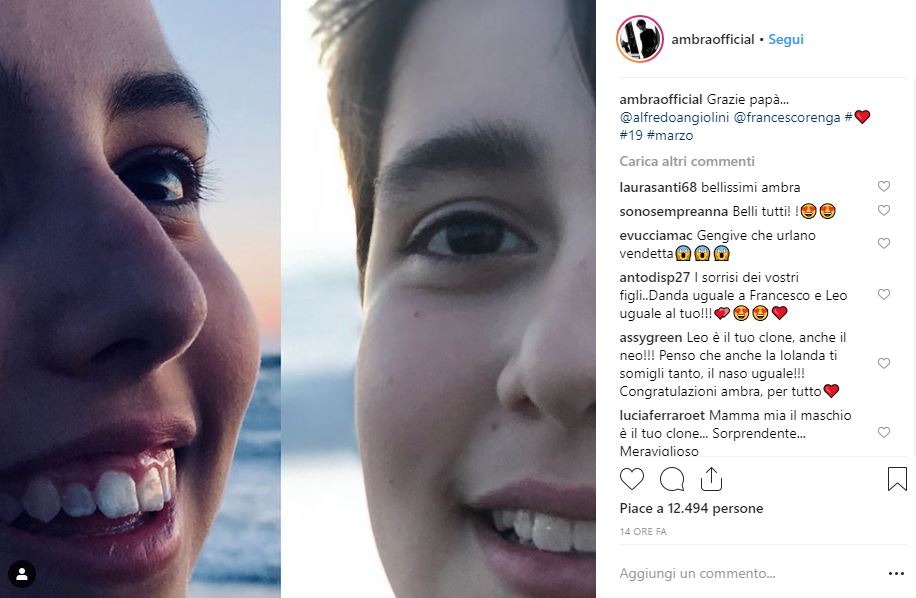Open the ambraofficial profile picture
916x598 pixels.
(640, 40)
